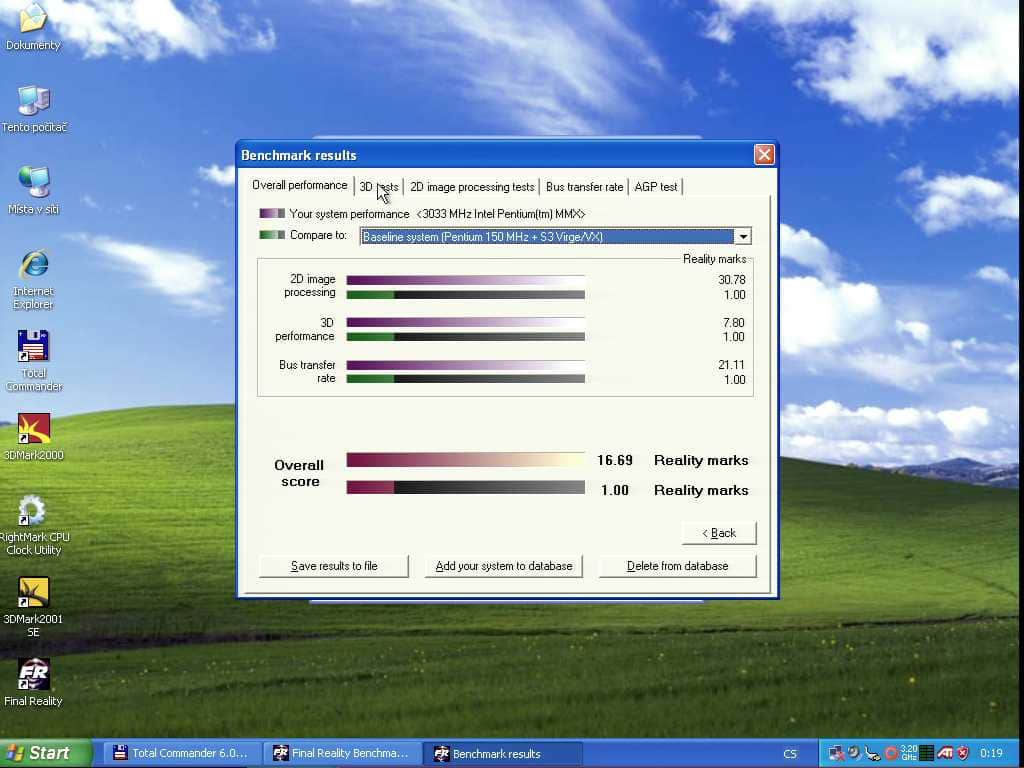Select the RightMark CPU Clock Utility shortcut
Viewport: 1024px width, 768px height.
pos(33,525)
